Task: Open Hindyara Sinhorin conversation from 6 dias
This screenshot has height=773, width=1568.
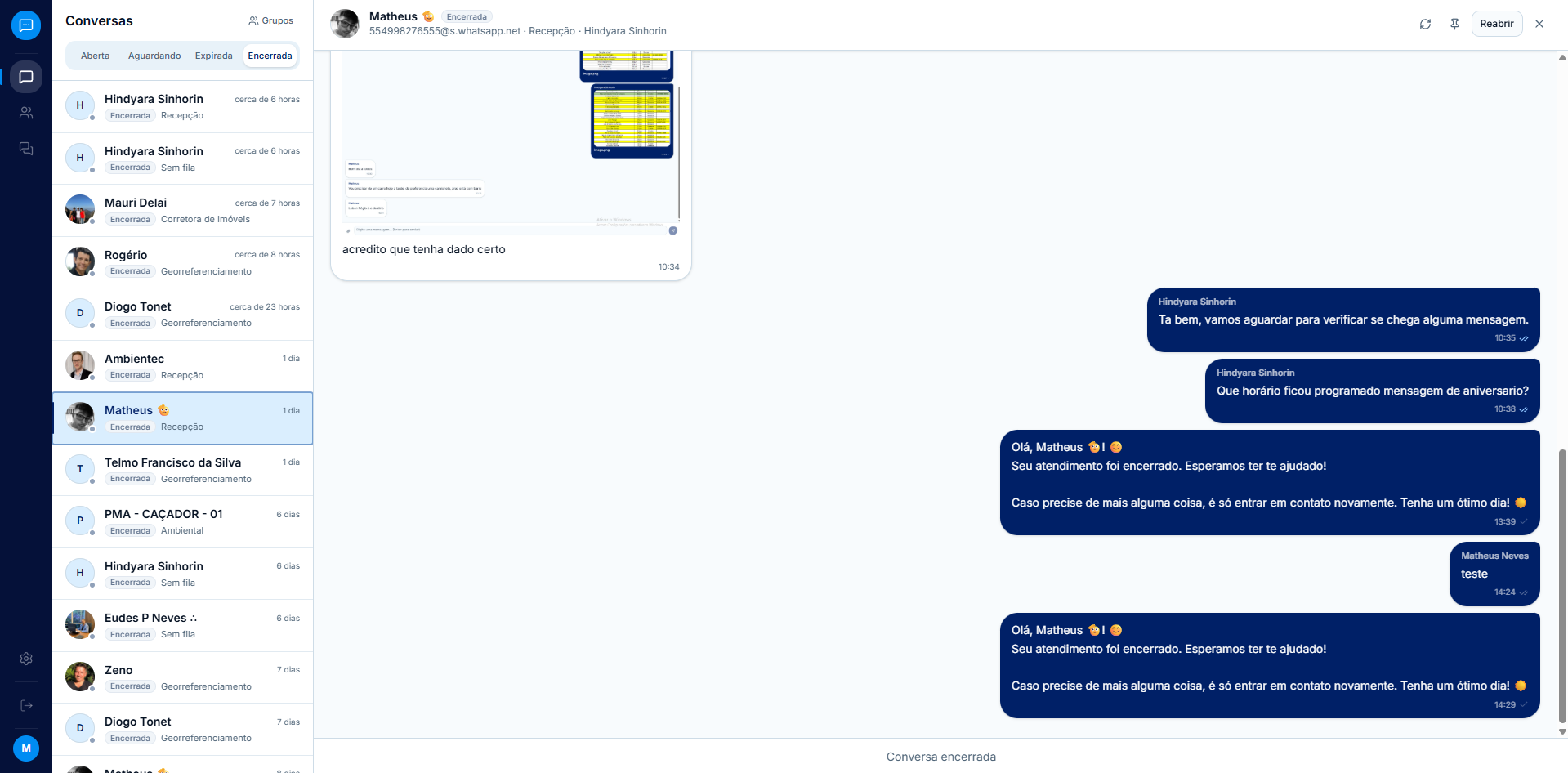Action: [183, 574]
